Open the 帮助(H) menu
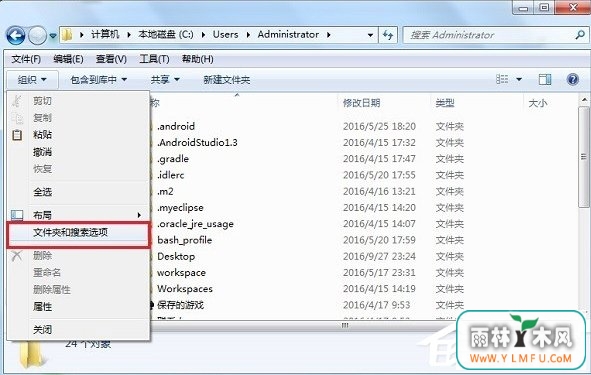This screenshot has width=591, height=375. pyautogui.click(x=198, y=59)
